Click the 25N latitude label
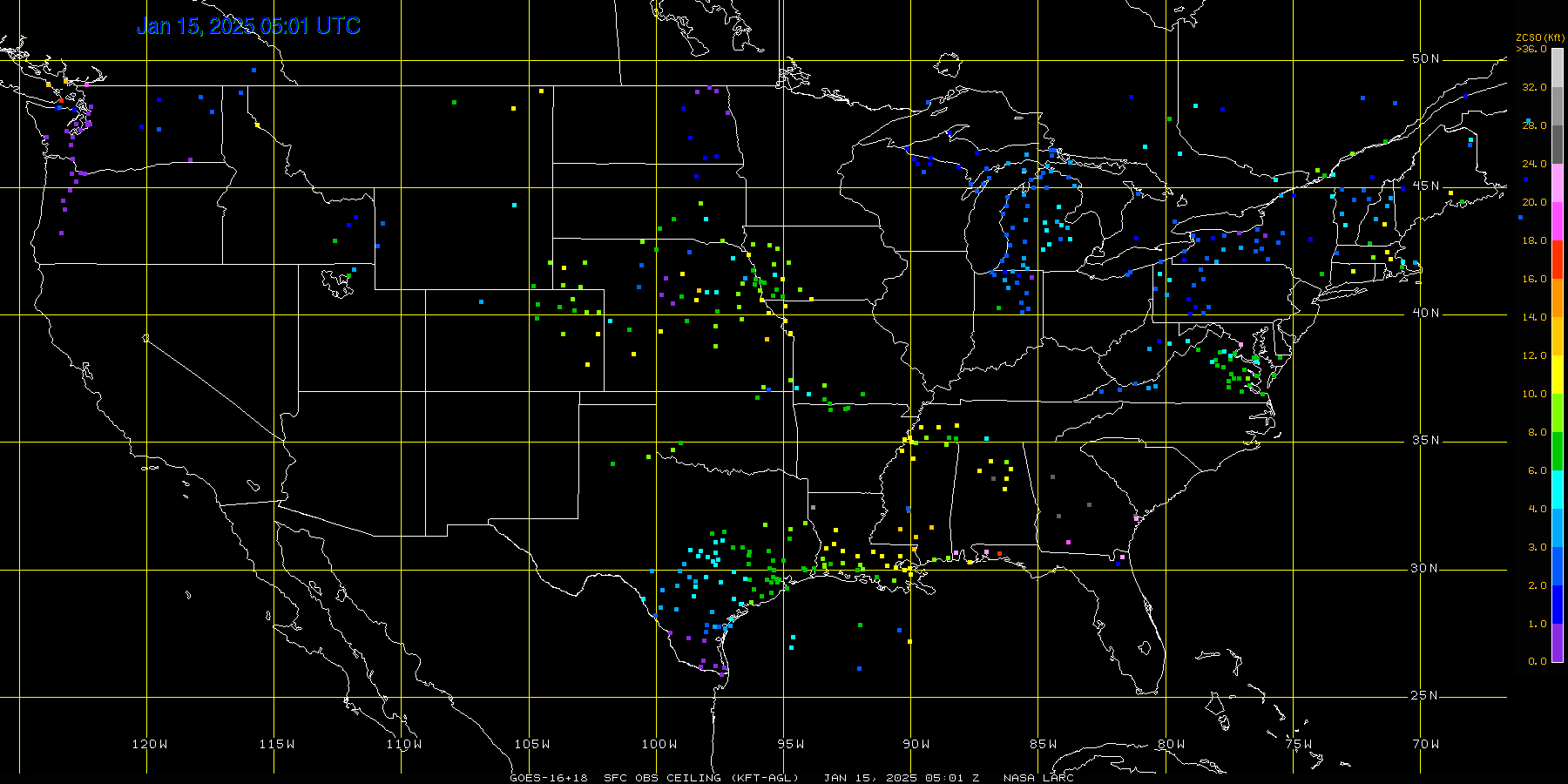The height and width of the screenshot is (784, 1568). click(1426, 696)
